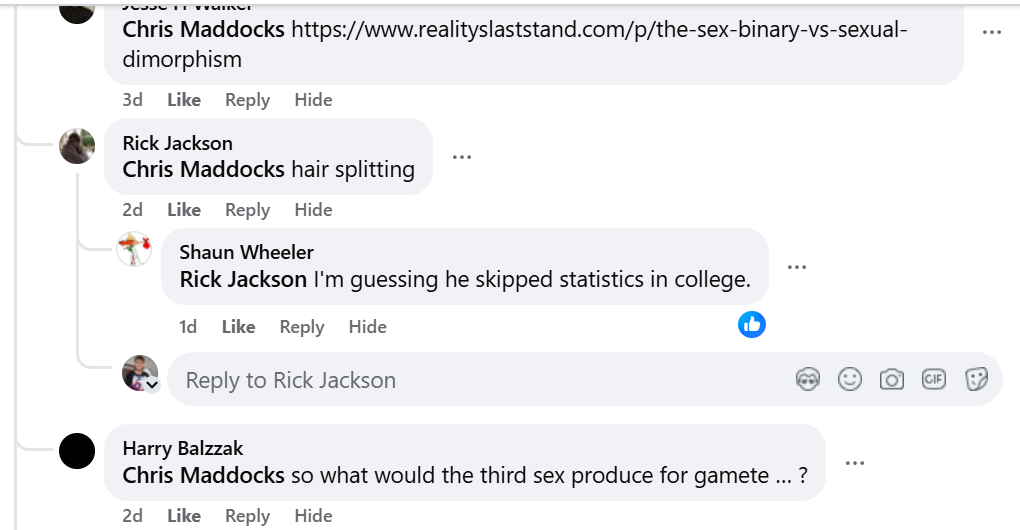Click Shaun Wheeler's profile picture

[134, 248]
